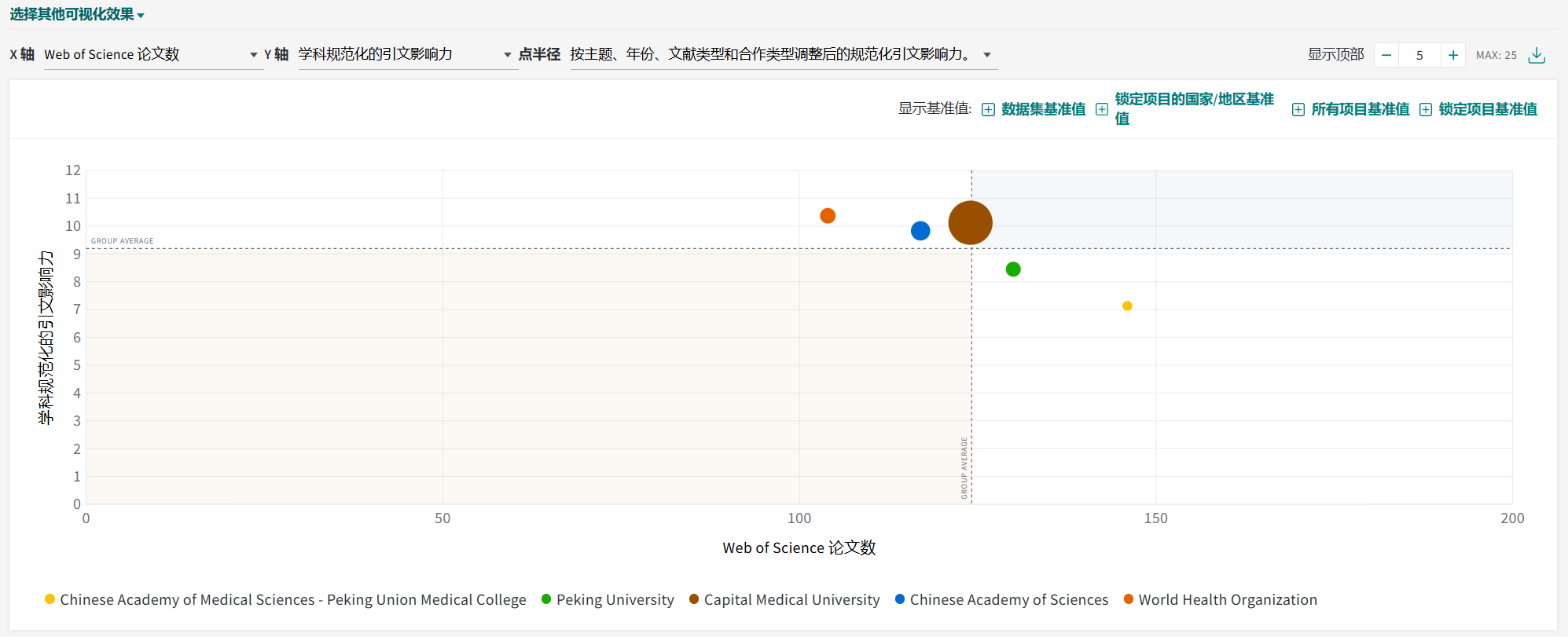
Task: Click the orange legend dot for World Health Organization
Action: 1129,599
